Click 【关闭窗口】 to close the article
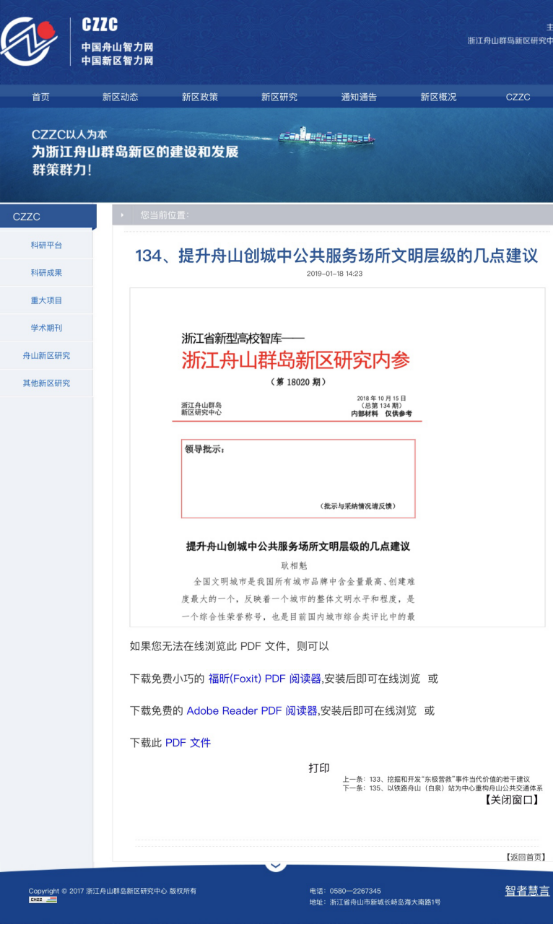The height and width of the screenshot is (925, 554). pos(512,799)
